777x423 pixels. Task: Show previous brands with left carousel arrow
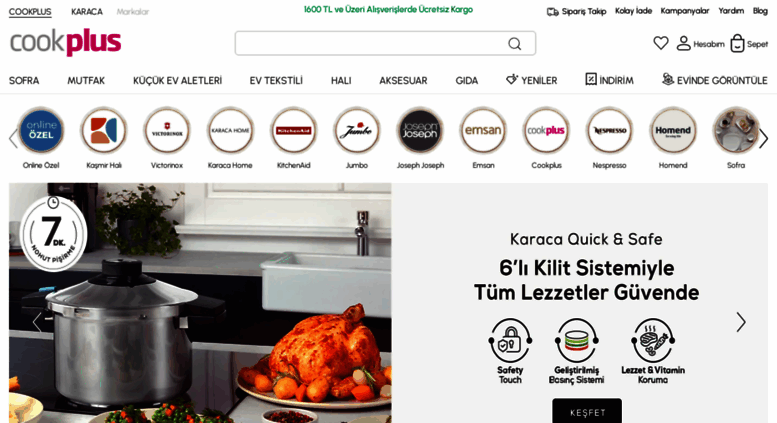pos(13,139)
